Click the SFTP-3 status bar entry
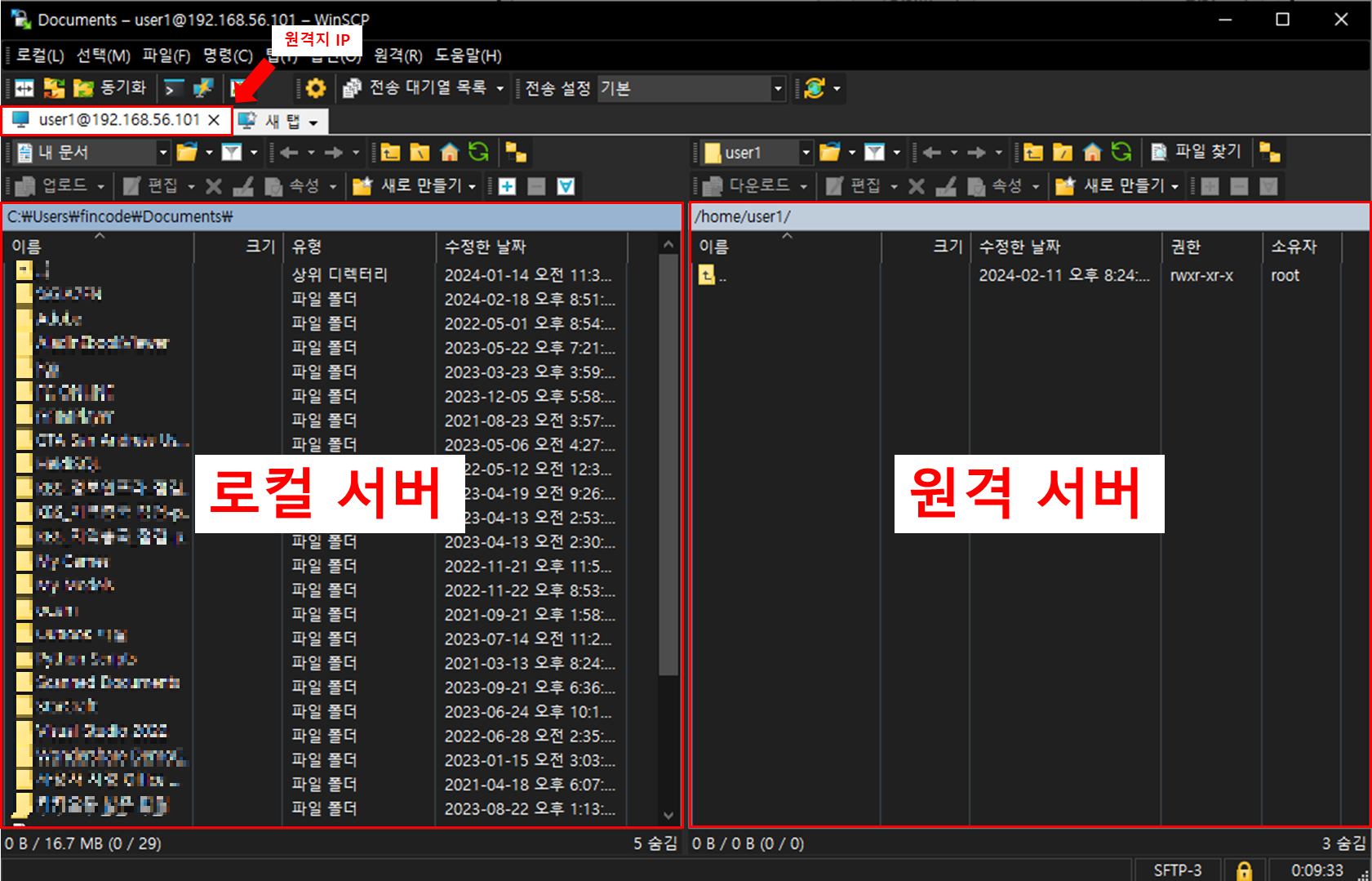 pos(1178,870)
